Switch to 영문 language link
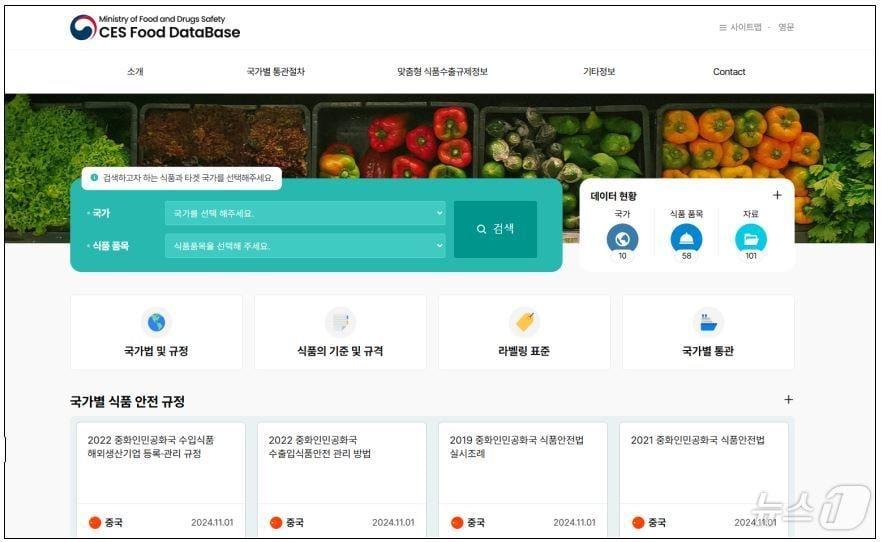 (786, 27)
